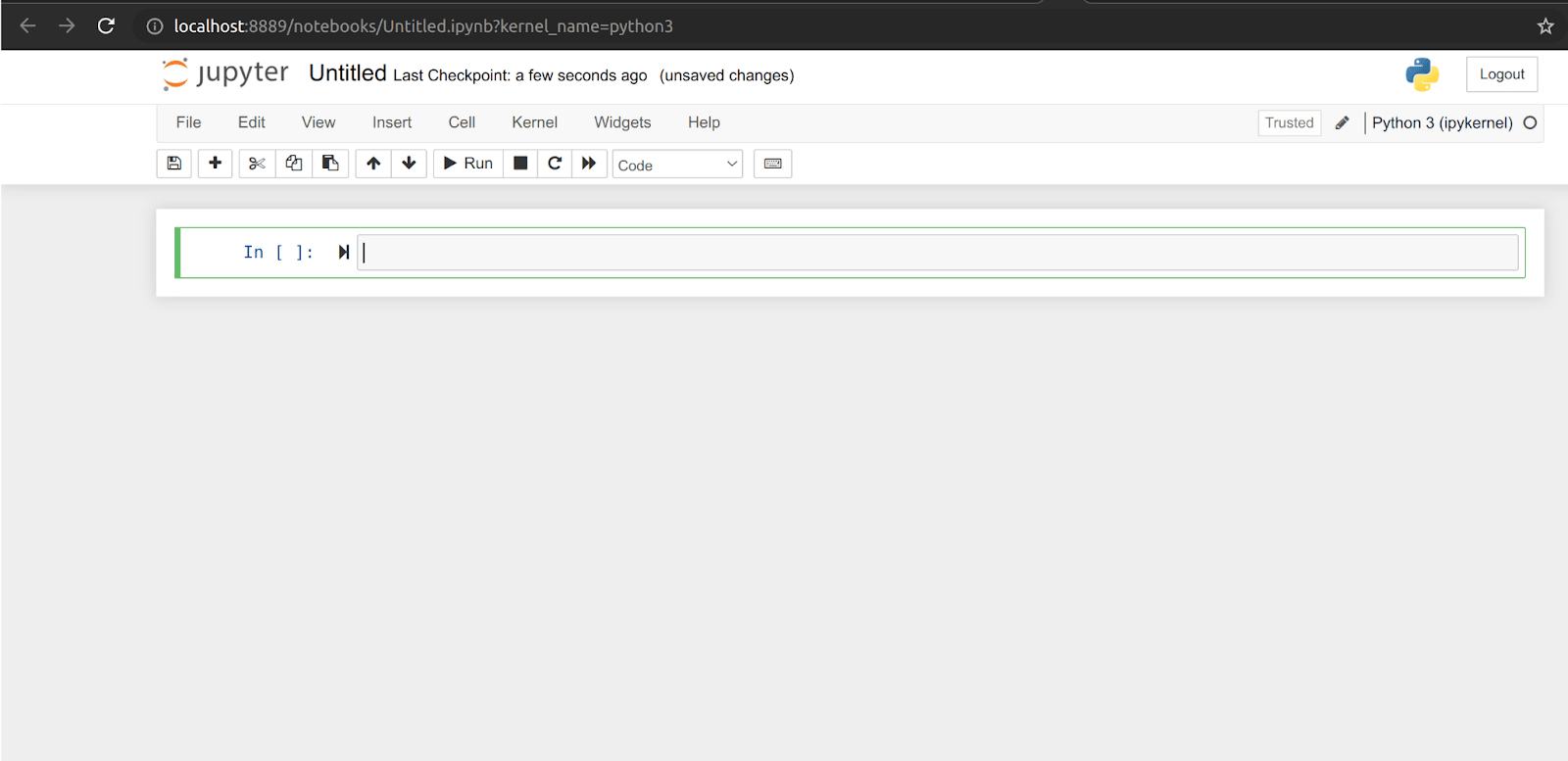The height and width of the screenshot is (761, 1568).
Task: Run this cell using the cell's play icon
Action: 344,253
